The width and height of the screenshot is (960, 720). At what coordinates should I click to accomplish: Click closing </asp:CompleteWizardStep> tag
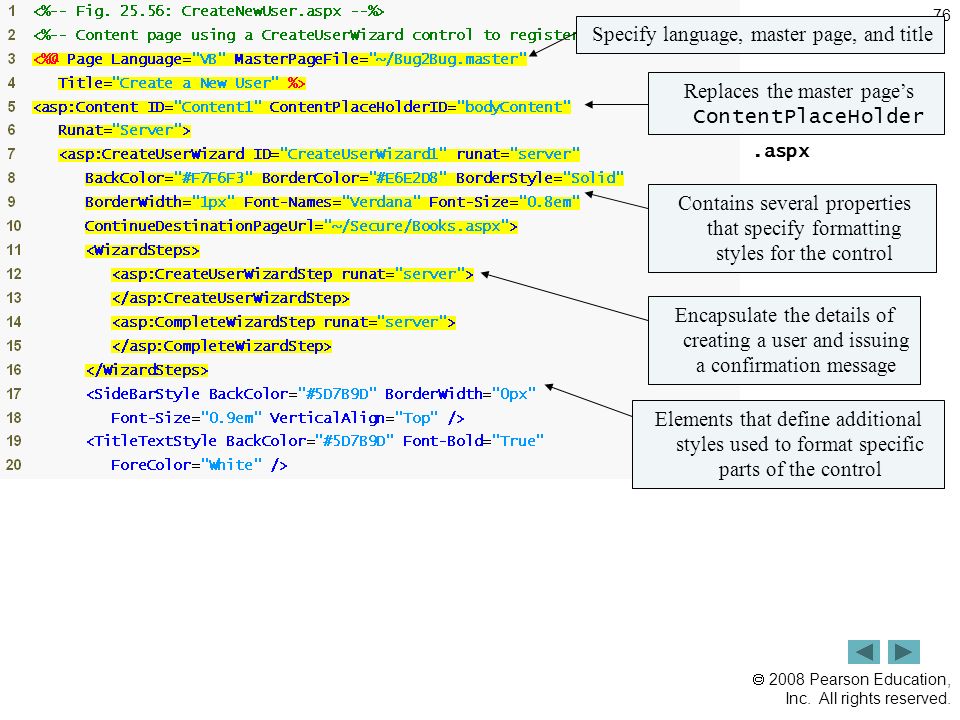(x=222, y=346)
